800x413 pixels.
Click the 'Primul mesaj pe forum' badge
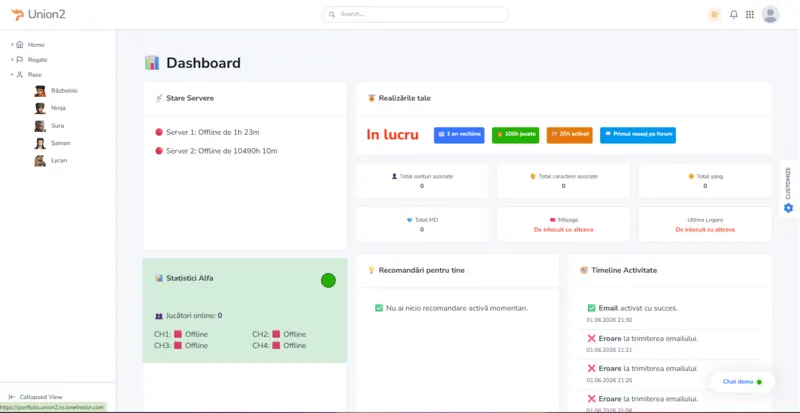[x=638, y=135]
